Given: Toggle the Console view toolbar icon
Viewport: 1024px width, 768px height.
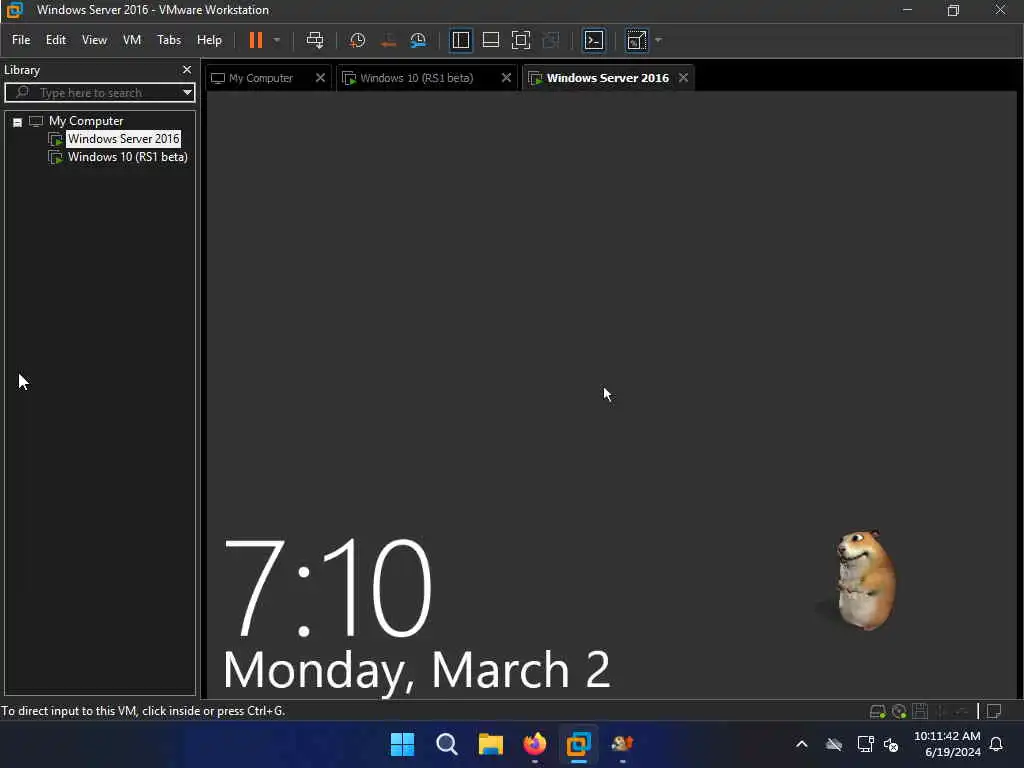Looking at the screenshot, I should pos(594,40).
